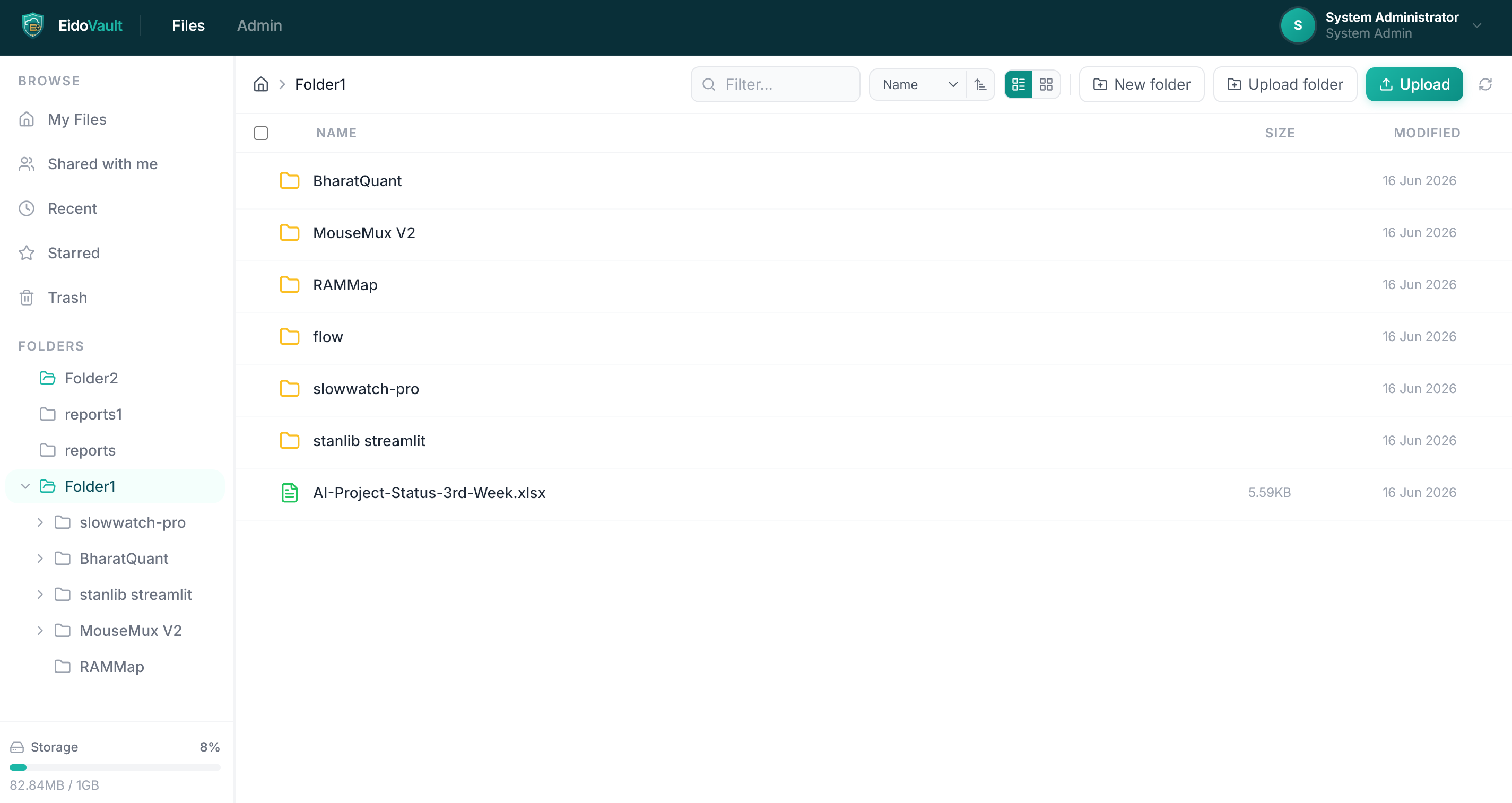Image resolution: width=1512 pixels, height=803 pixels.
Task: Click the Trash bin icon
Action: (x=27, y=298)
